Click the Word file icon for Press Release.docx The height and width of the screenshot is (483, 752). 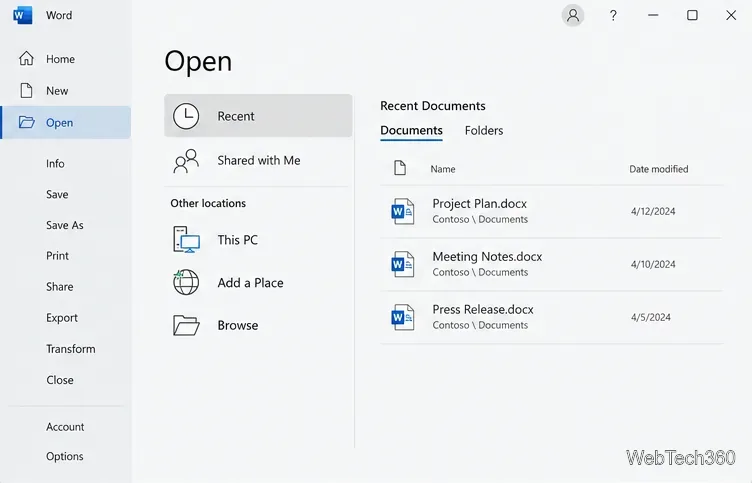pyautogui.click(x=403, y=317)
